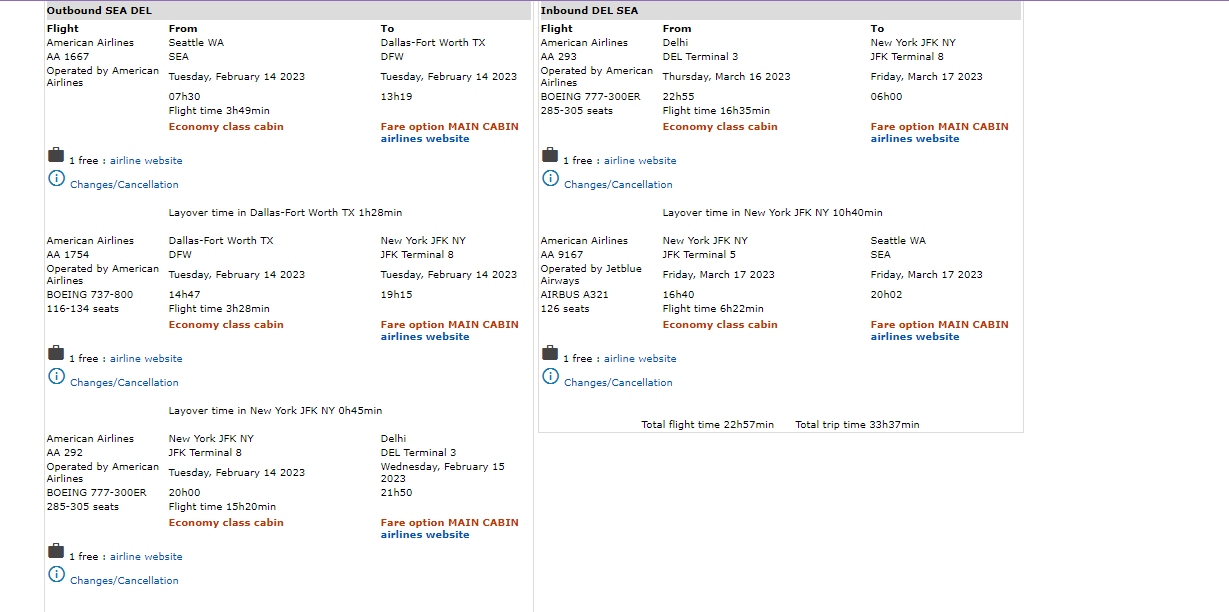
Task: Click the suitcase baggage icon for flight AA 1667
Action: (56, 155)
